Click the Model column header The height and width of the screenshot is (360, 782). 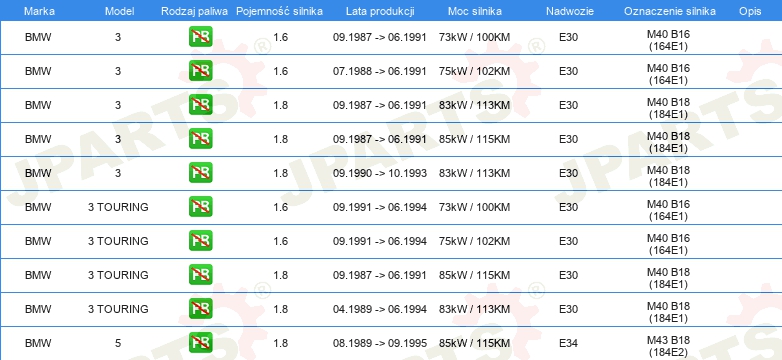[x=120, y=11]
